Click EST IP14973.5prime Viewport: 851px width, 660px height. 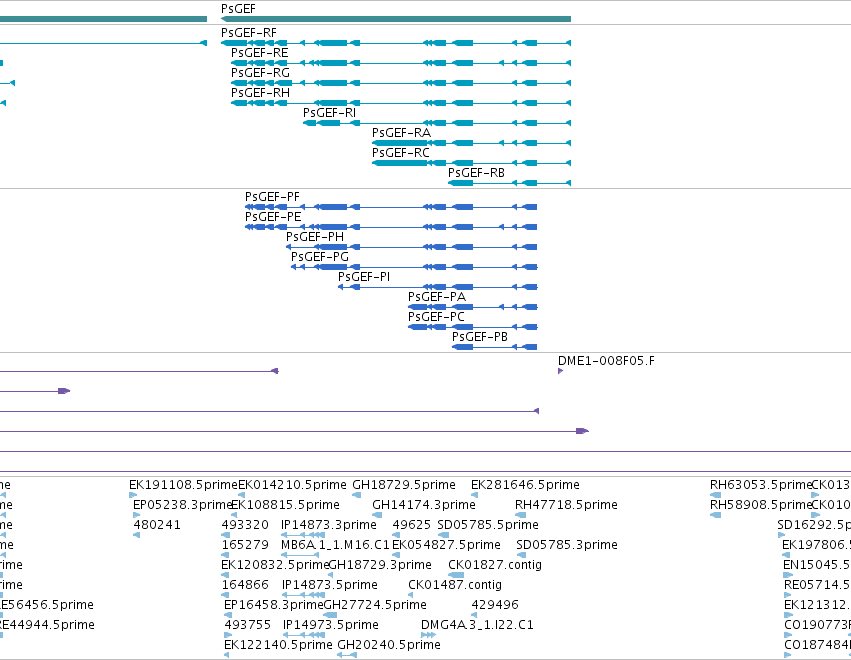[x=331, y=625]
